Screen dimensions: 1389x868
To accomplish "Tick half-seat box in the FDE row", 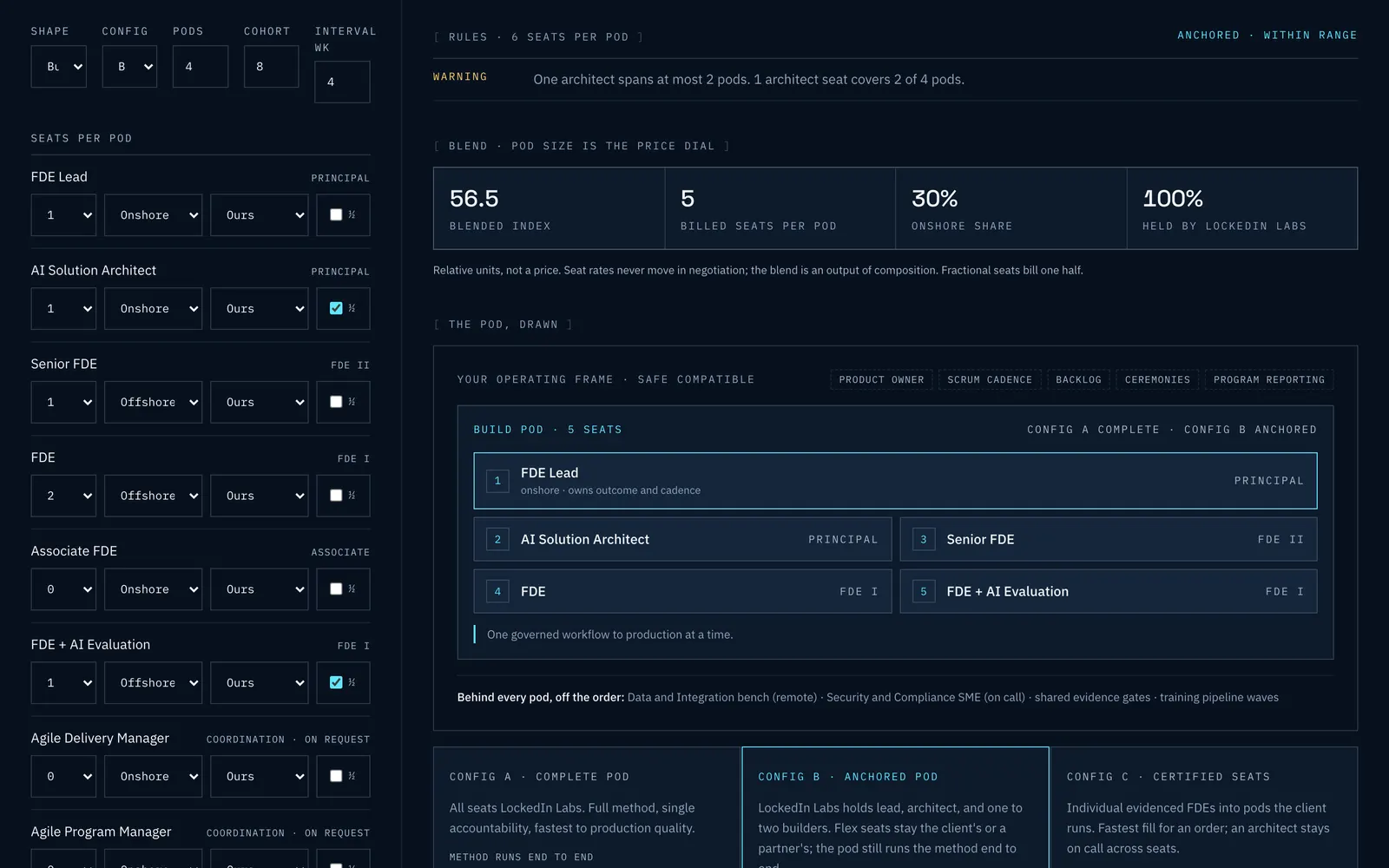I will pos(336,495).
